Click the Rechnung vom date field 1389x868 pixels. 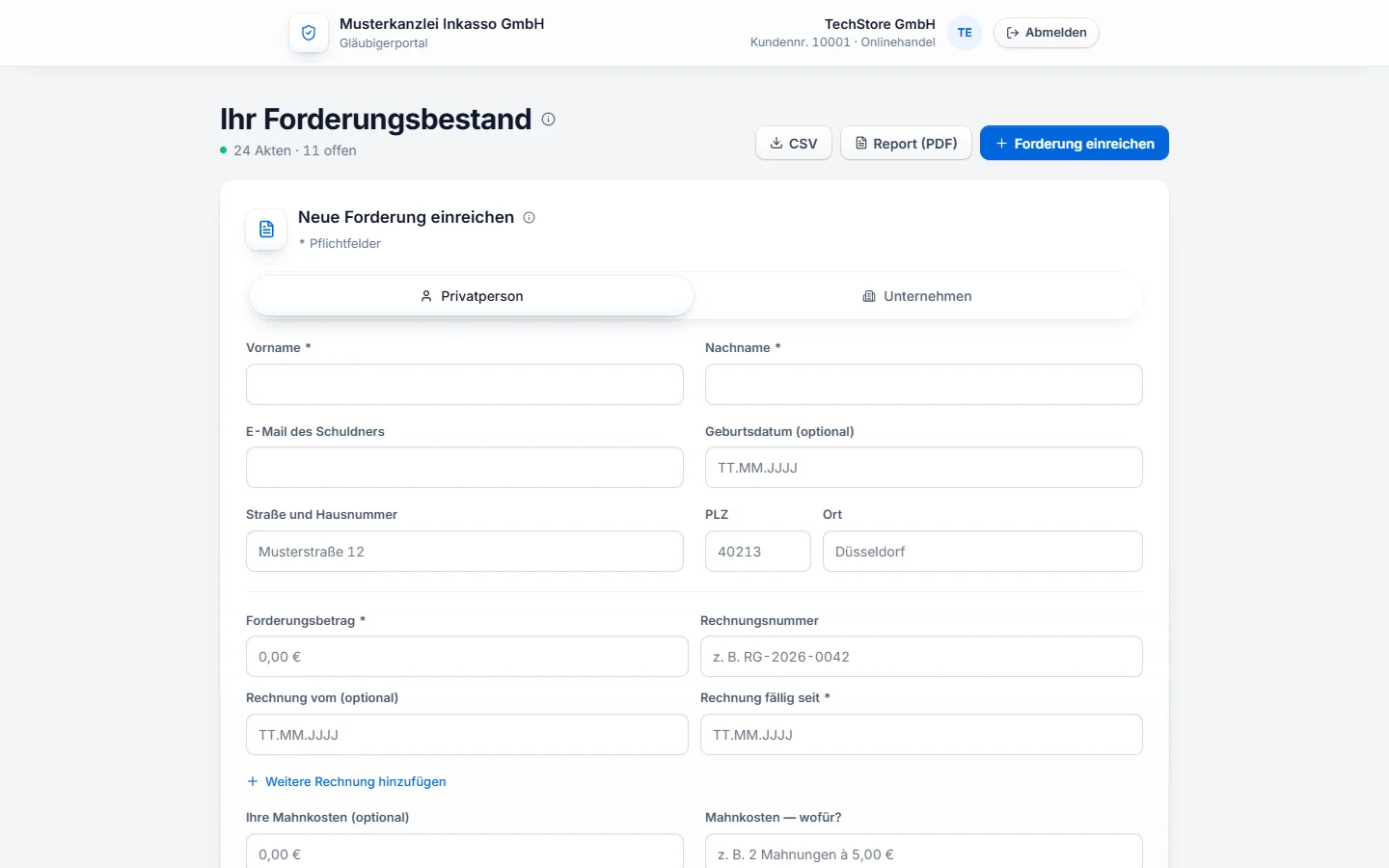coord(467,735)
